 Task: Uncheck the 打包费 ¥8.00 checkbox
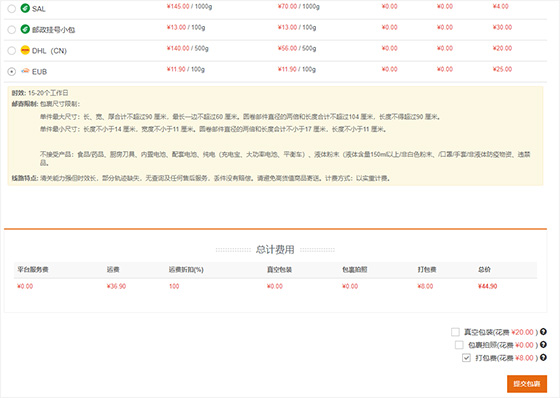(466, 358)
